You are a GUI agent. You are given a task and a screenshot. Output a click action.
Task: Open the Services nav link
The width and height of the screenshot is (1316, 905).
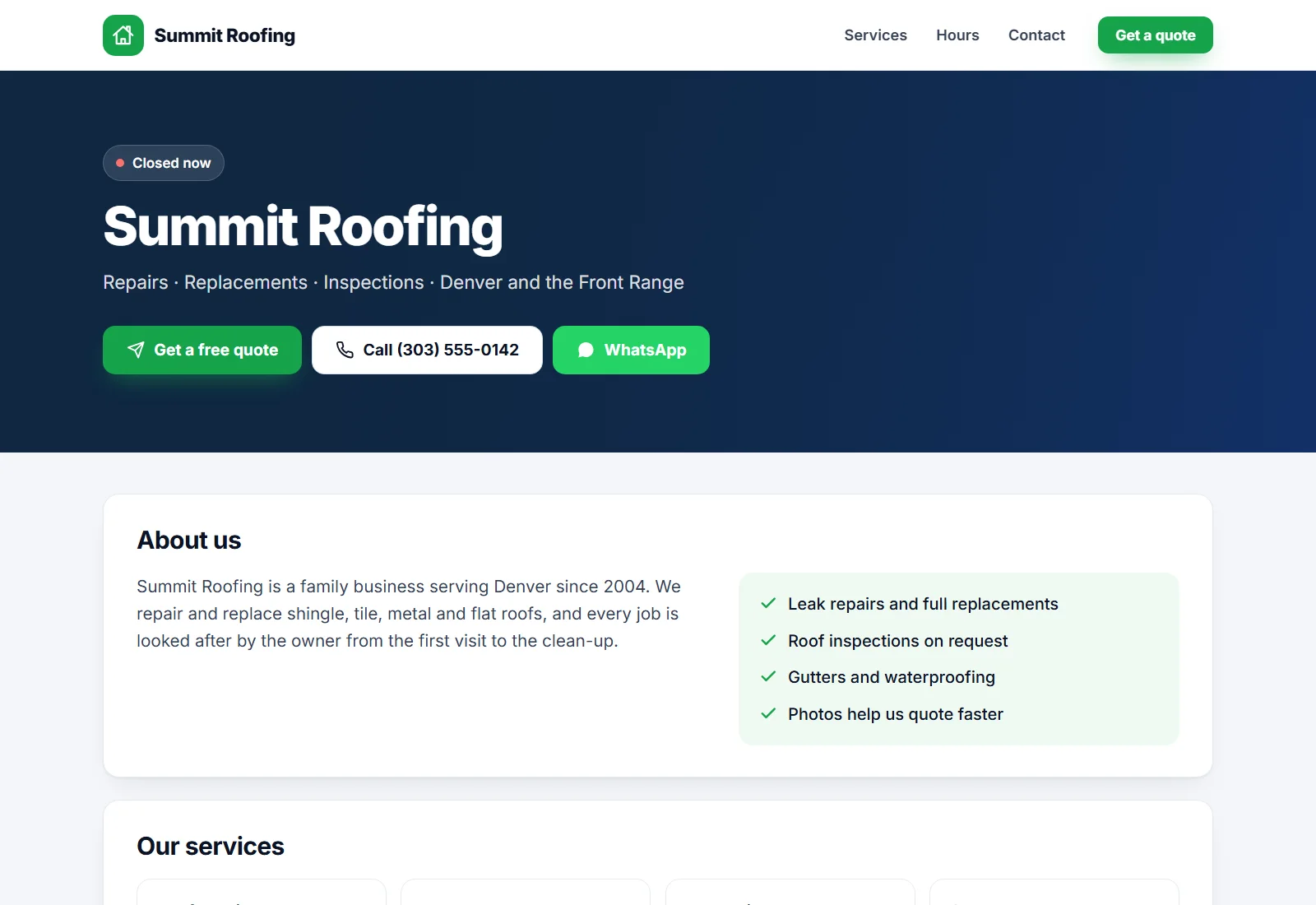click(875, 35)
